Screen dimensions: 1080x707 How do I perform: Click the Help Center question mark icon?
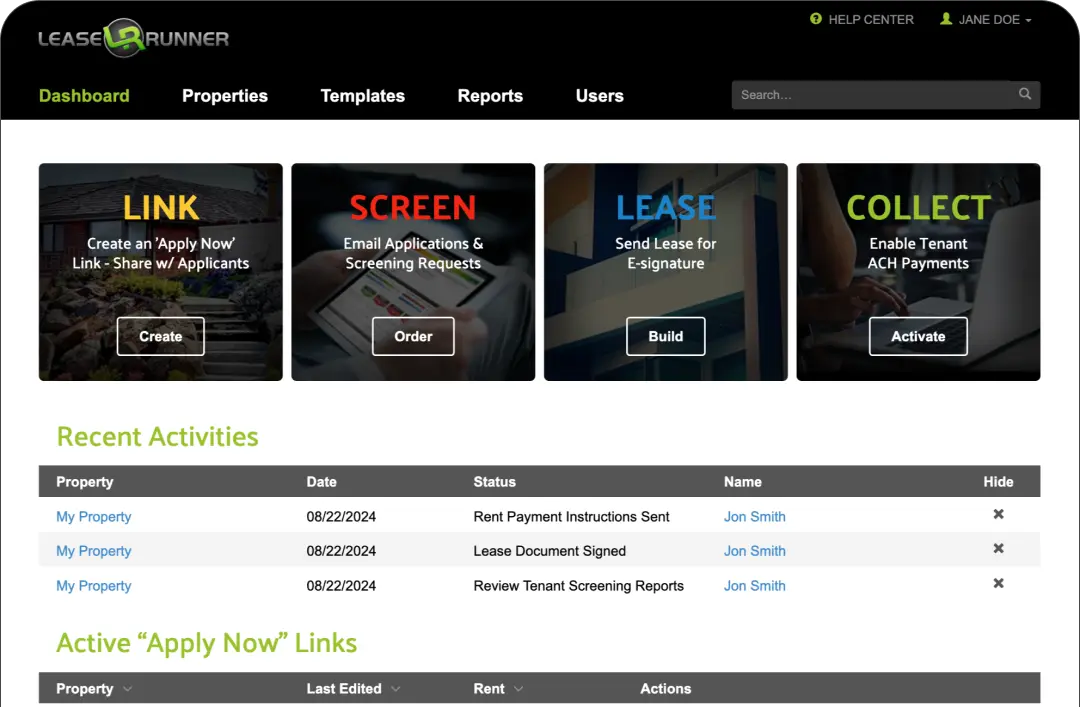coord(816,19)
